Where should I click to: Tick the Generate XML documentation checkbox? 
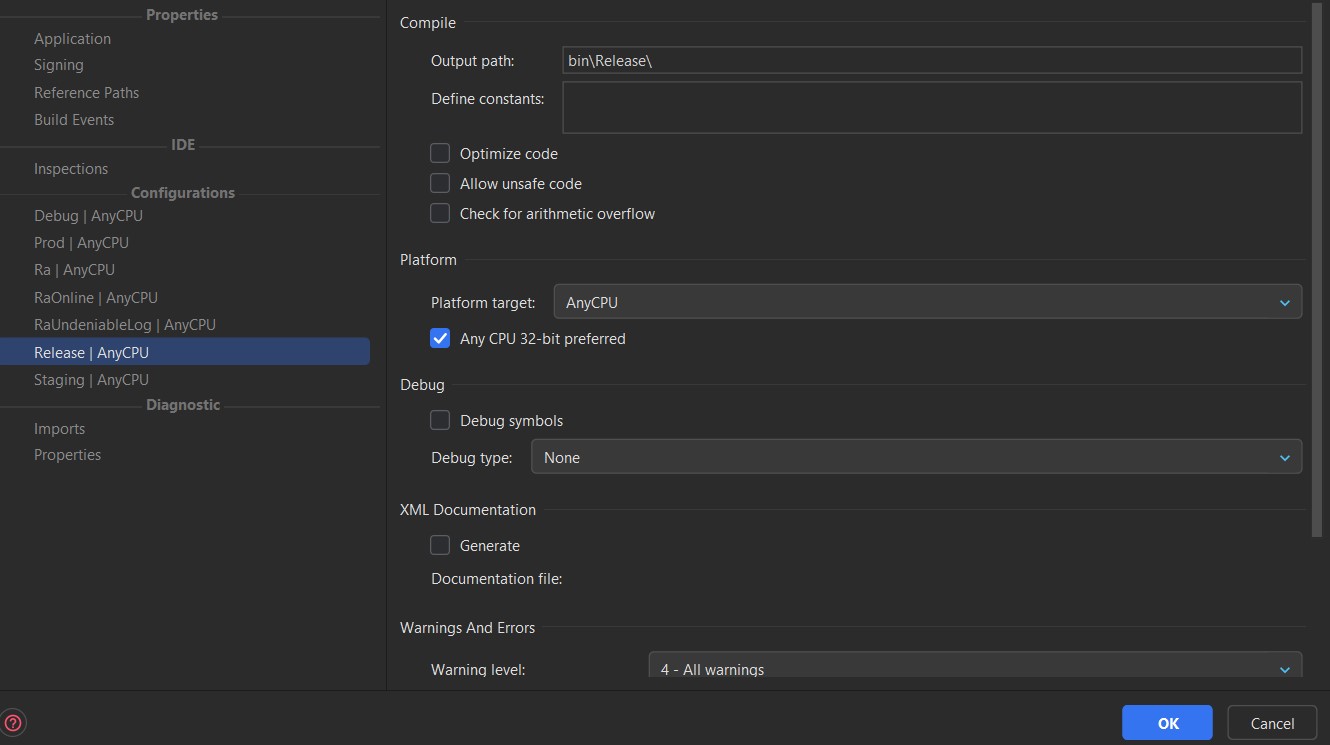[x=440, y=545]
